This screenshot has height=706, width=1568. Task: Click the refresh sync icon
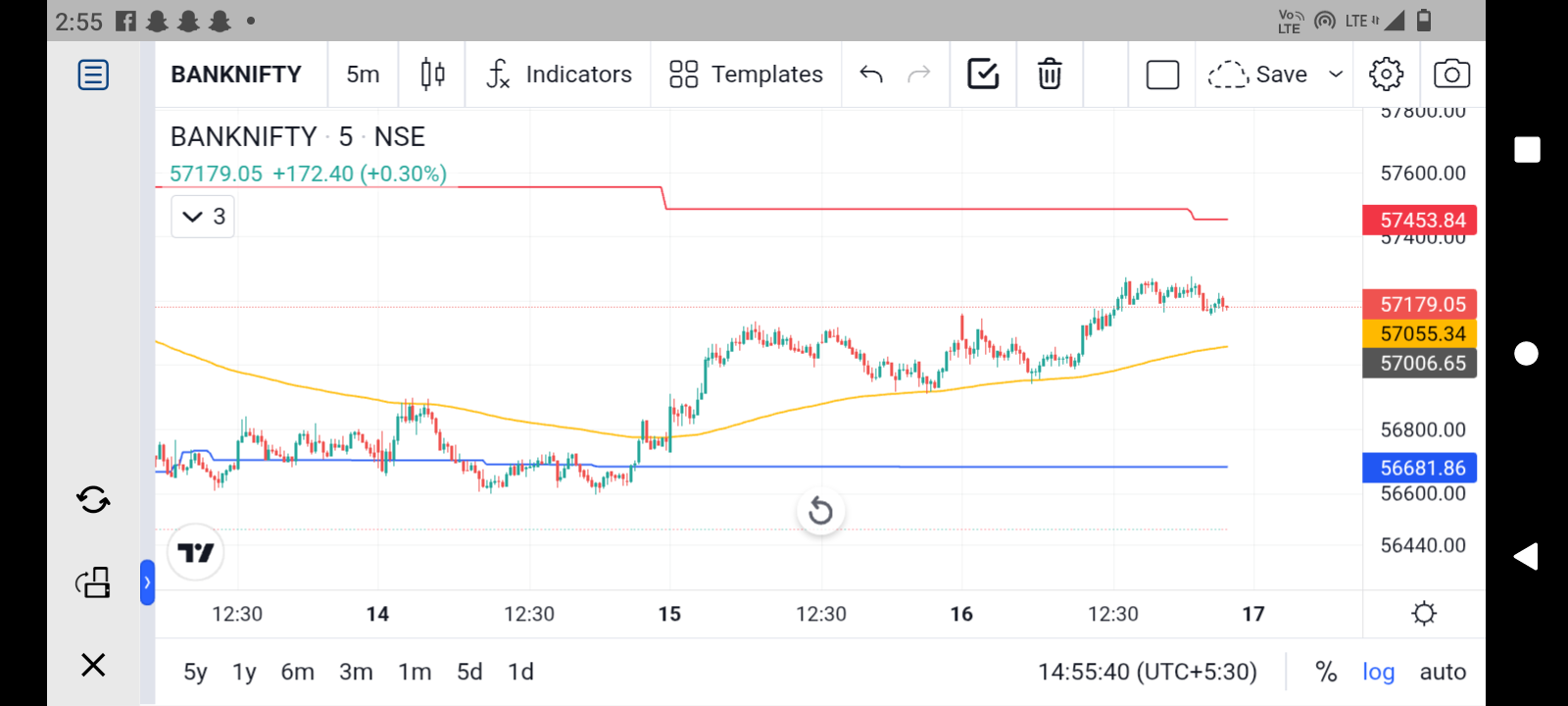pos(93,500)
